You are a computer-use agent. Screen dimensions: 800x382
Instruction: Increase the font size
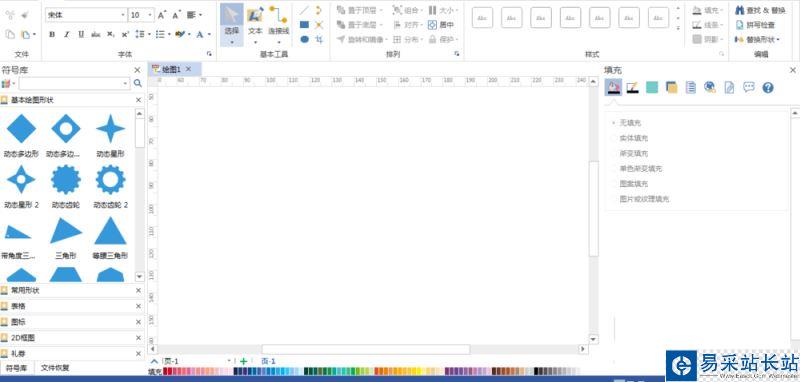pos(162,15)
